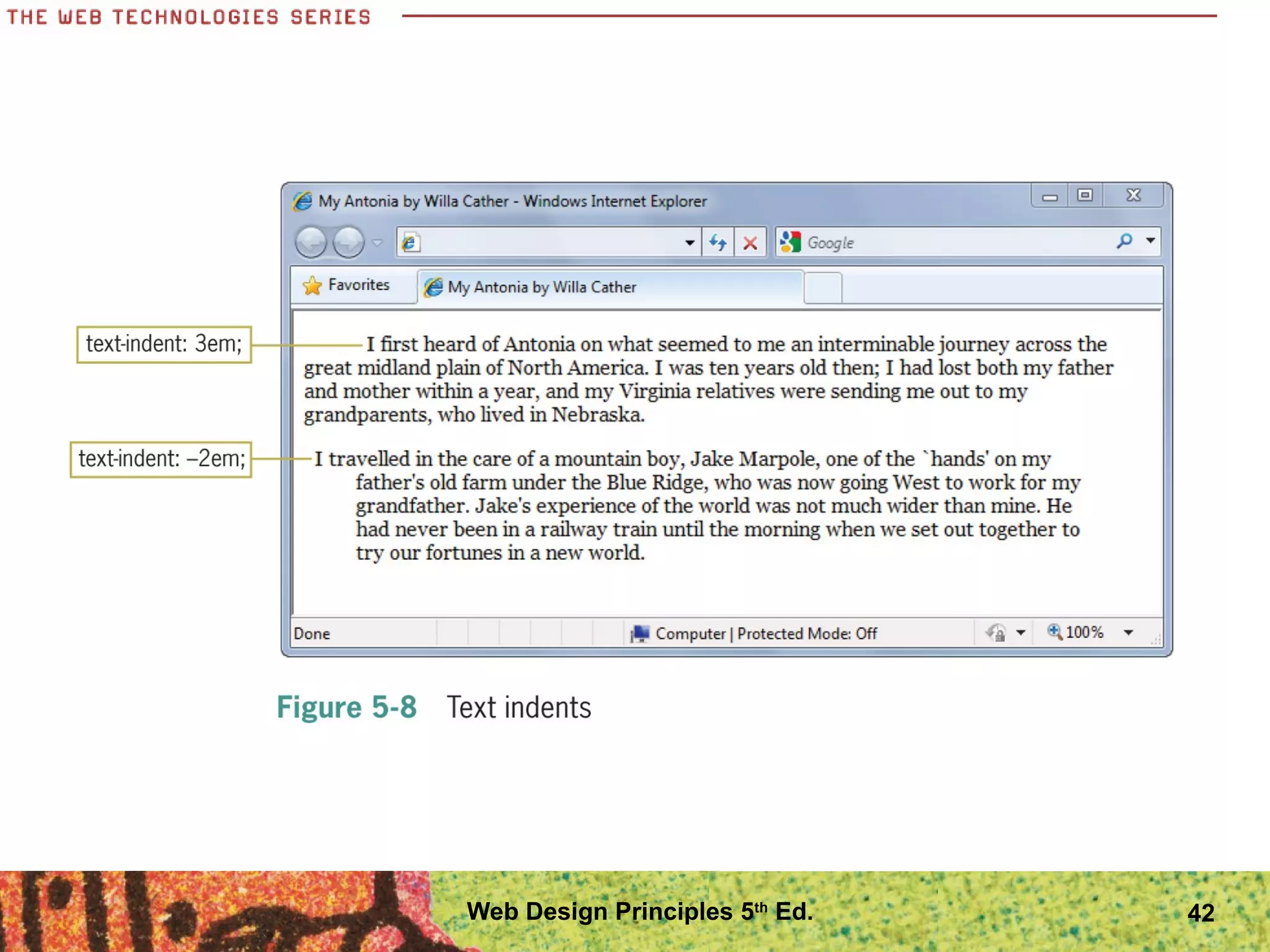Click the Computer zone icon in status bar

pos(639,633)
